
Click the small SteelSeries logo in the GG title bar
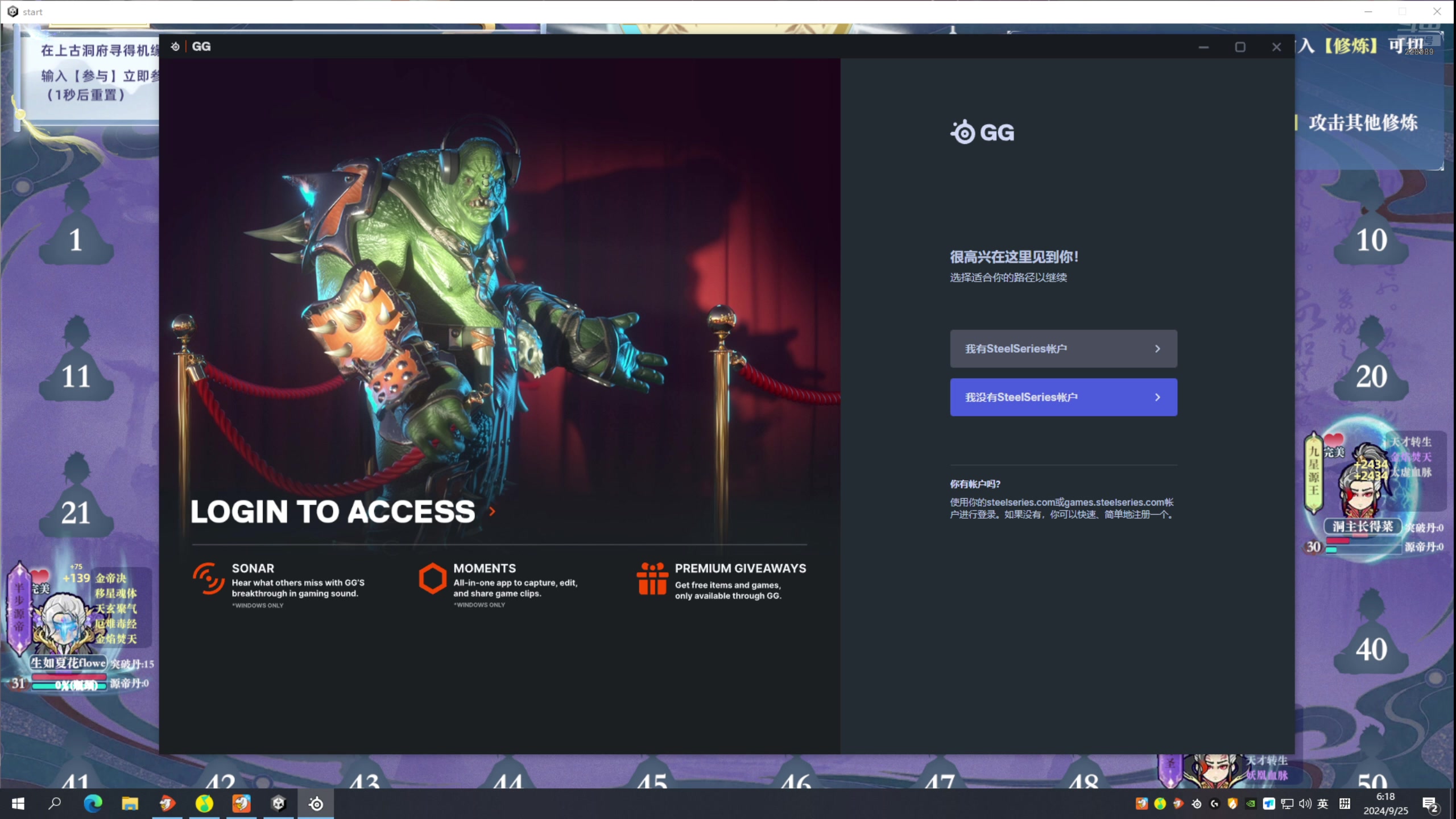click(175, 47)
